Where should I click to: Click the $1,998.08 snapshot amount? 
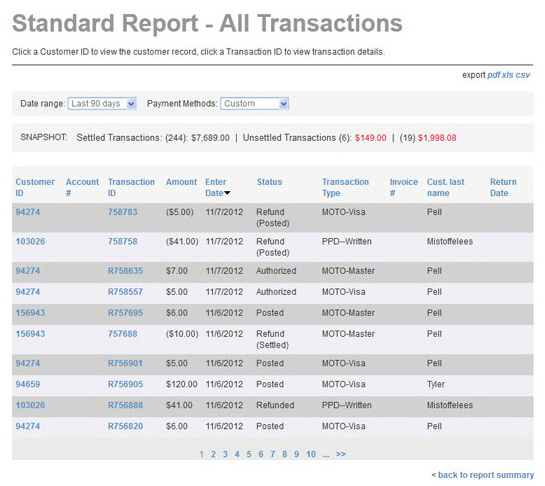coord(437,138)
